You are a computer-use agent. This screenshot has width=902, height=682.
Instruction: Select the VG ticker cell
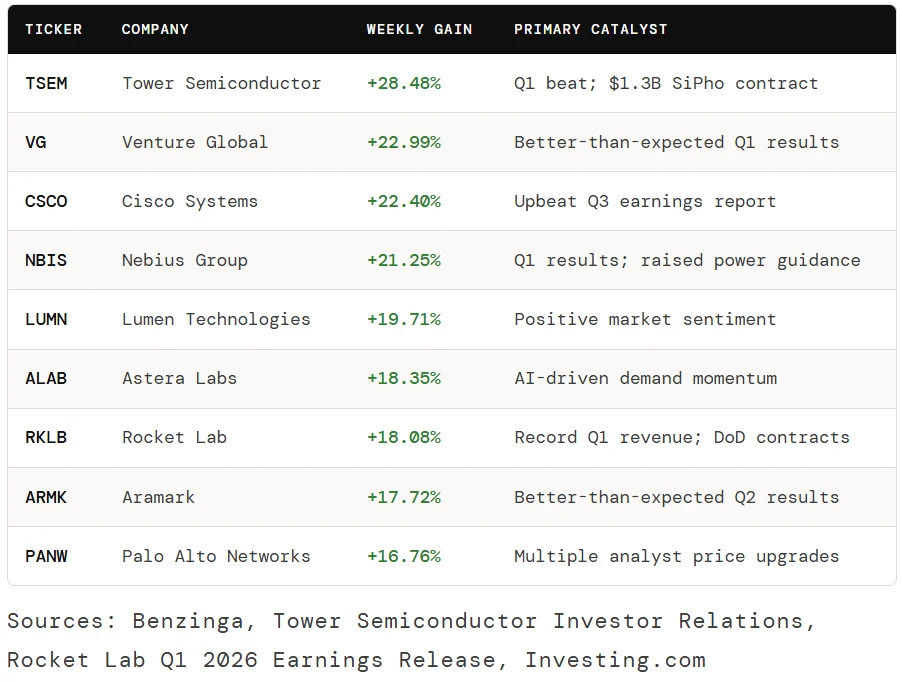tap(36, 142)
